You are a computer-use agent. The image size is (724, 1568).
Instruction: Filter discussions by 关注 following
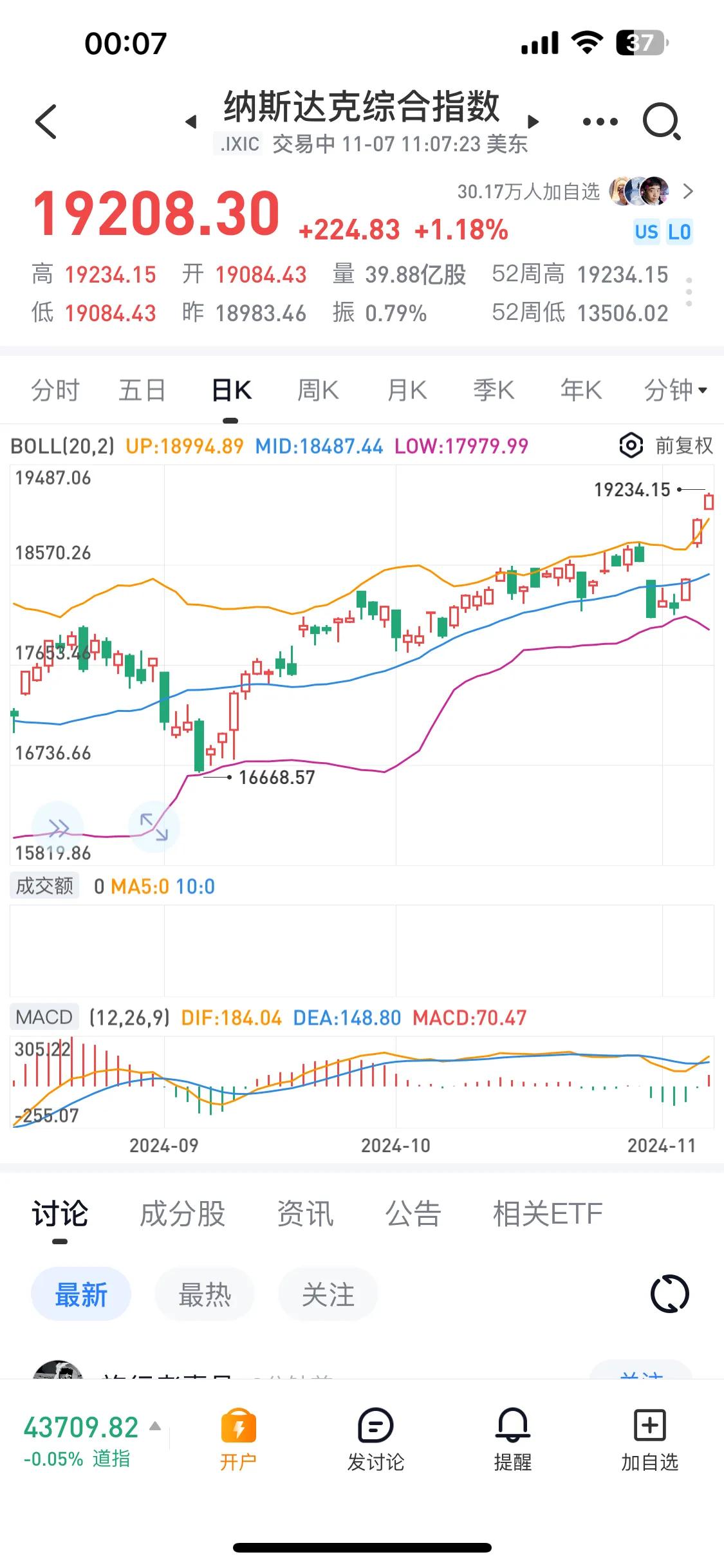click(x=328, y=1294)
